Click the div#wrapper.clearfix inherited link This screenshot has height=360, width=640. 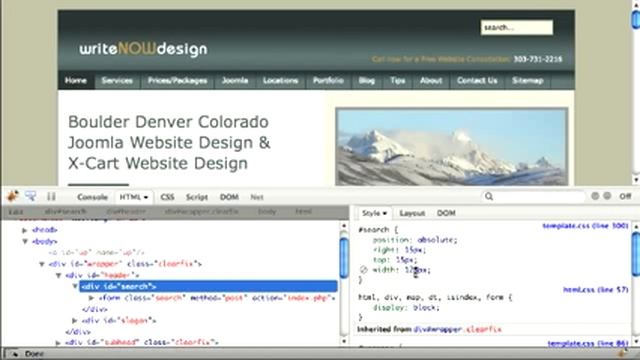coord(457,329)
